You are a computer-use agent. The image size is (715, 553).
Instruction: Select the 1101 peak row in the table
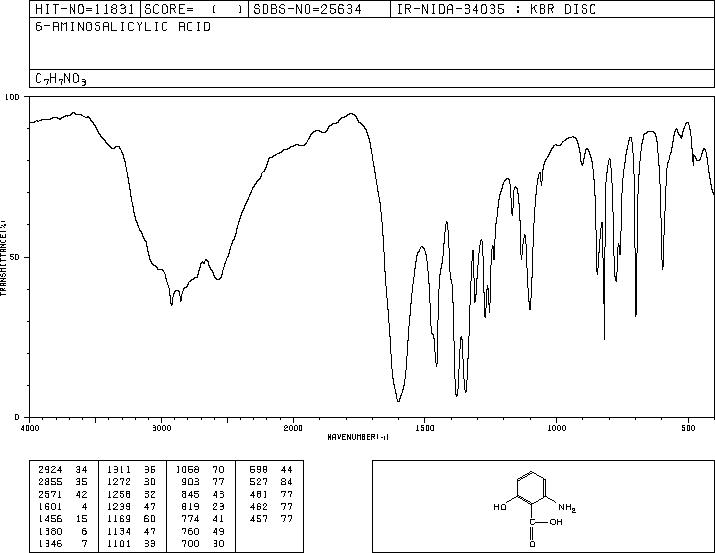click(131, 544)
